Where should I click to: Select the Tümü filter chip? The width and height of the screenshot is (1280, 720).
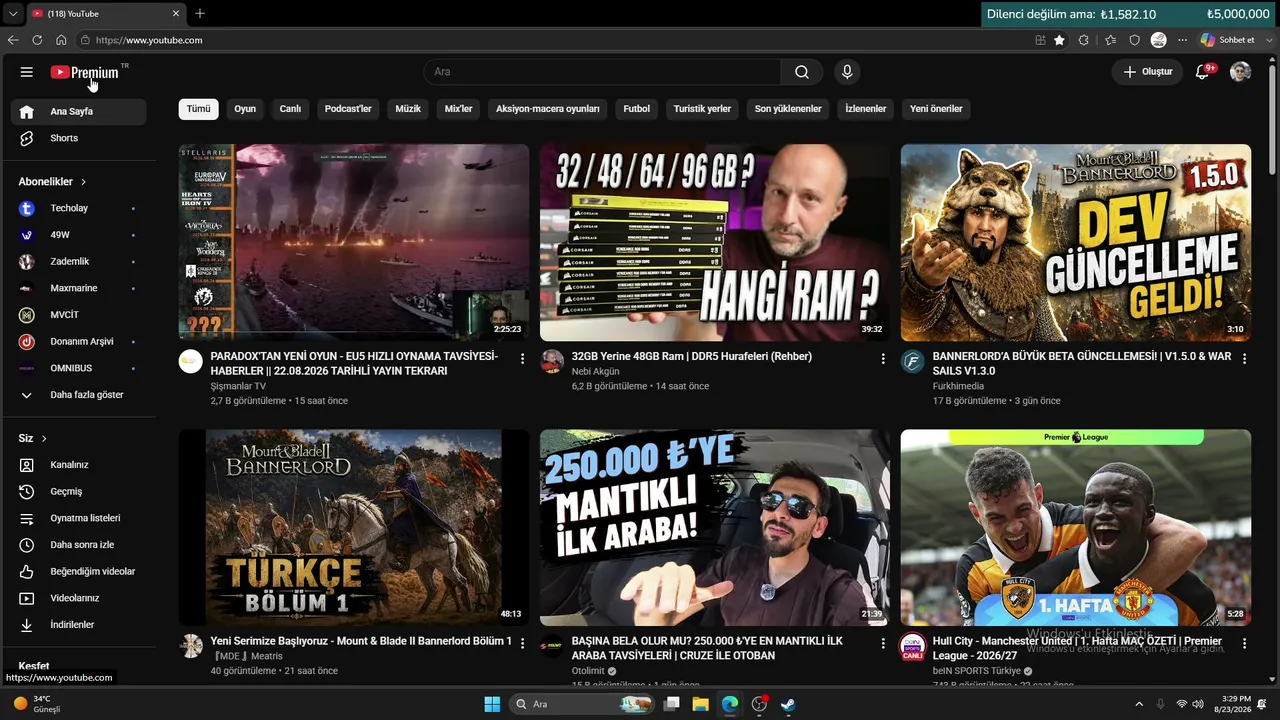click(x=199, y=109)
